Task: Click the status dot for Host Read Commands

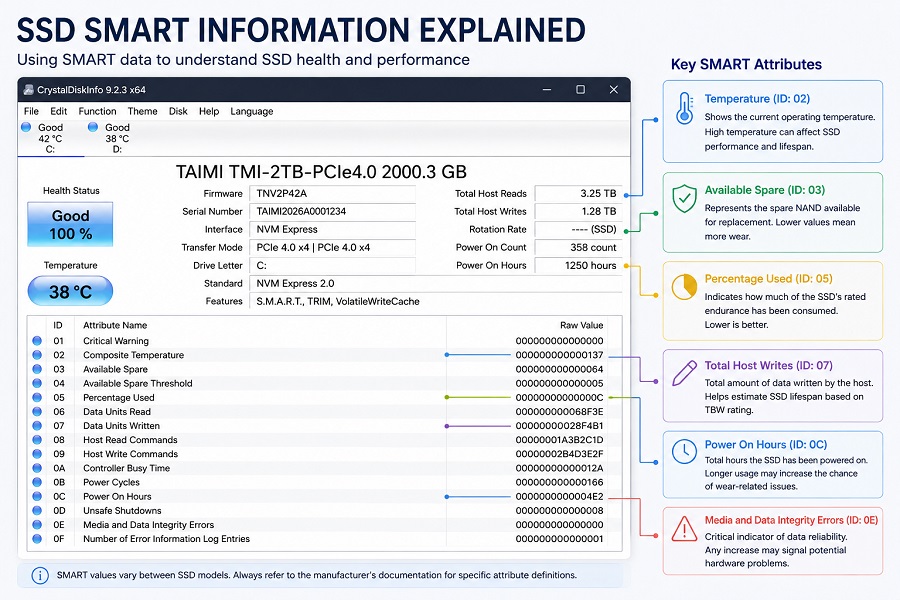Action: pos(37,440)
